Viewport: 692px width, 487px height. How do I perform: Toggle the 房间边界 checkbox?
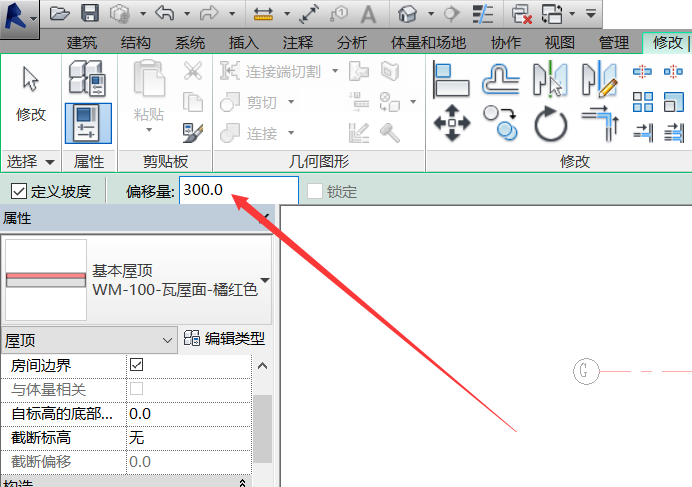pos(136,365)
